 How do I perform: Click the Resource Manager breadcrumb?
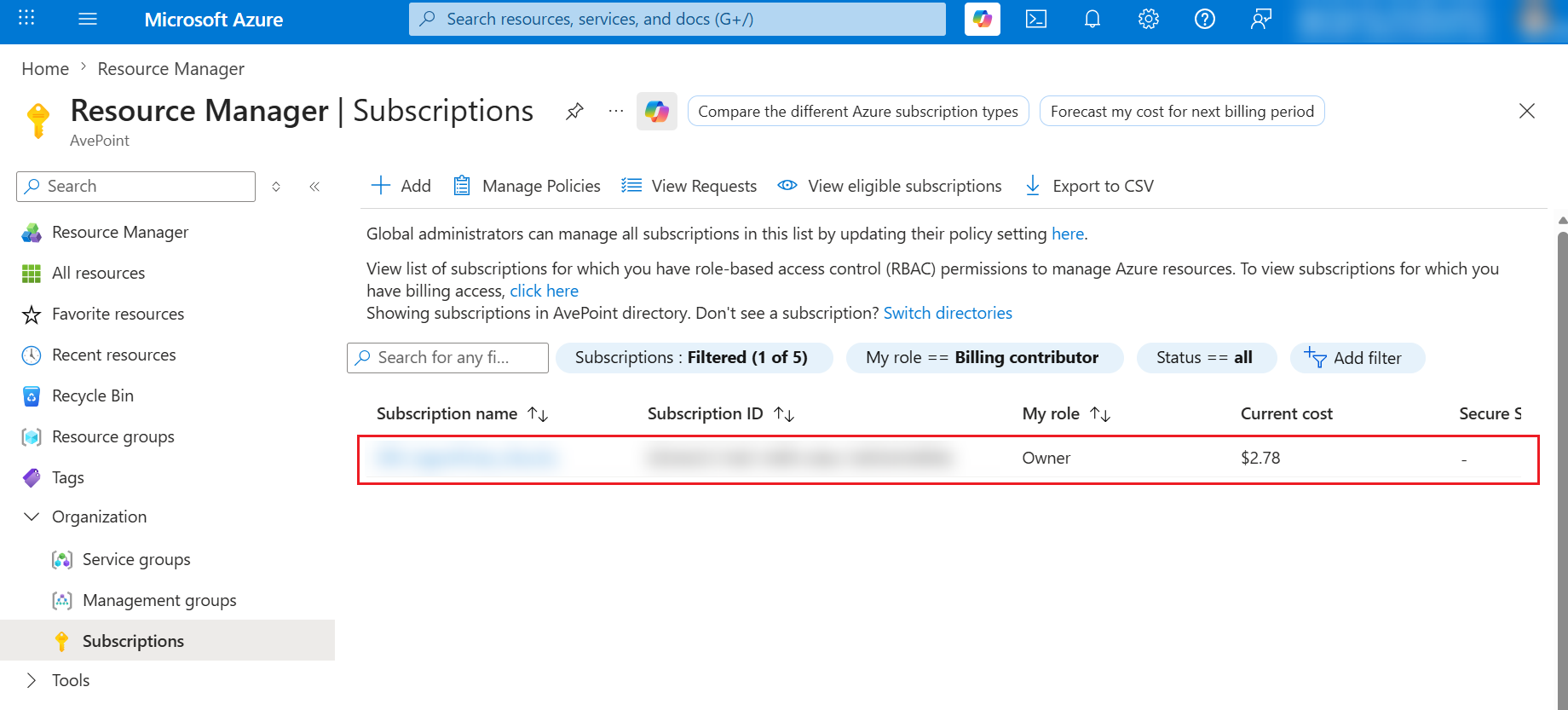click(x=171, y=69)
